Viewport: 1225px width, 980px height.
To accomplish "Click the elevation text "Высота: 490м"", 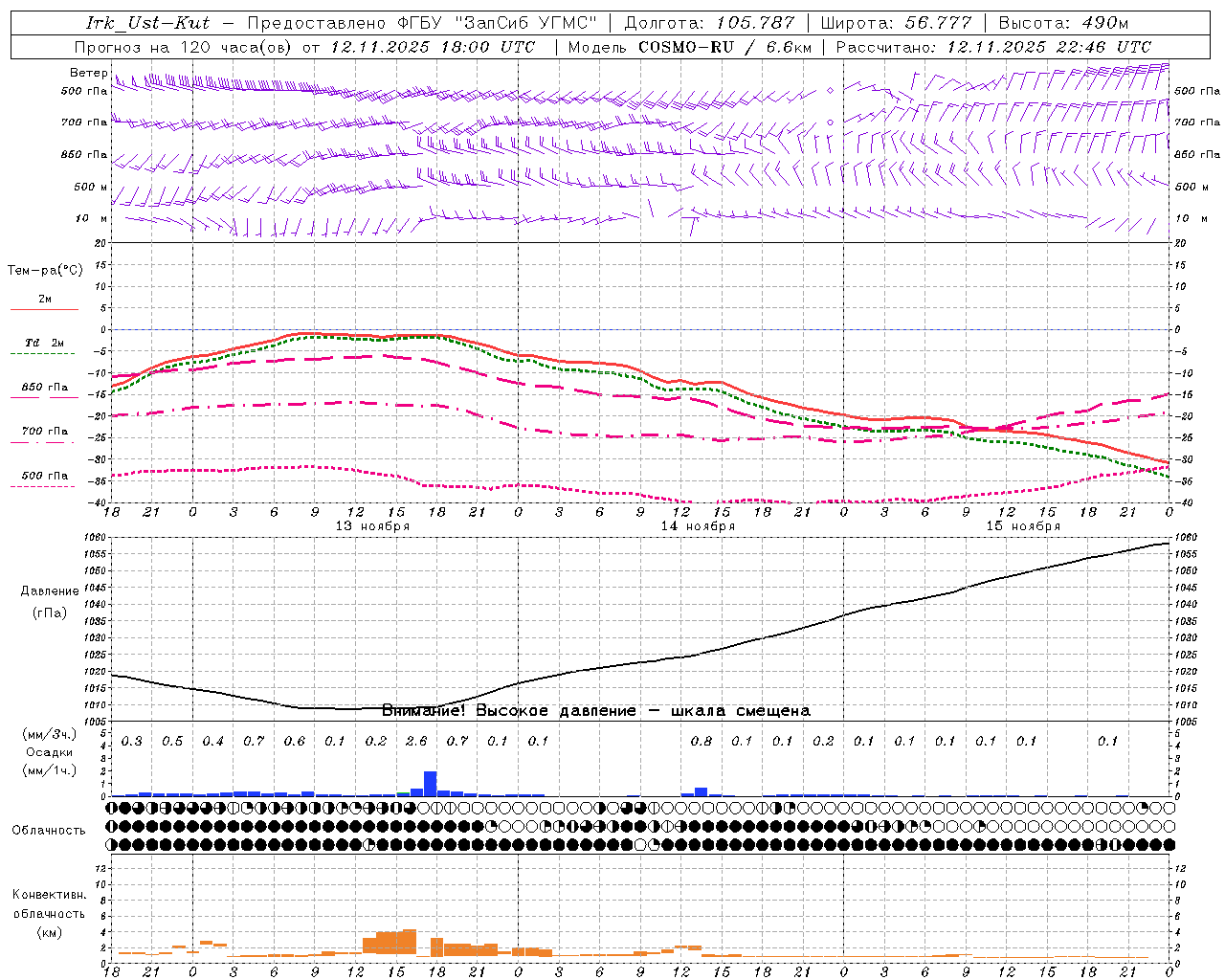I will [x=1063, y=23].
